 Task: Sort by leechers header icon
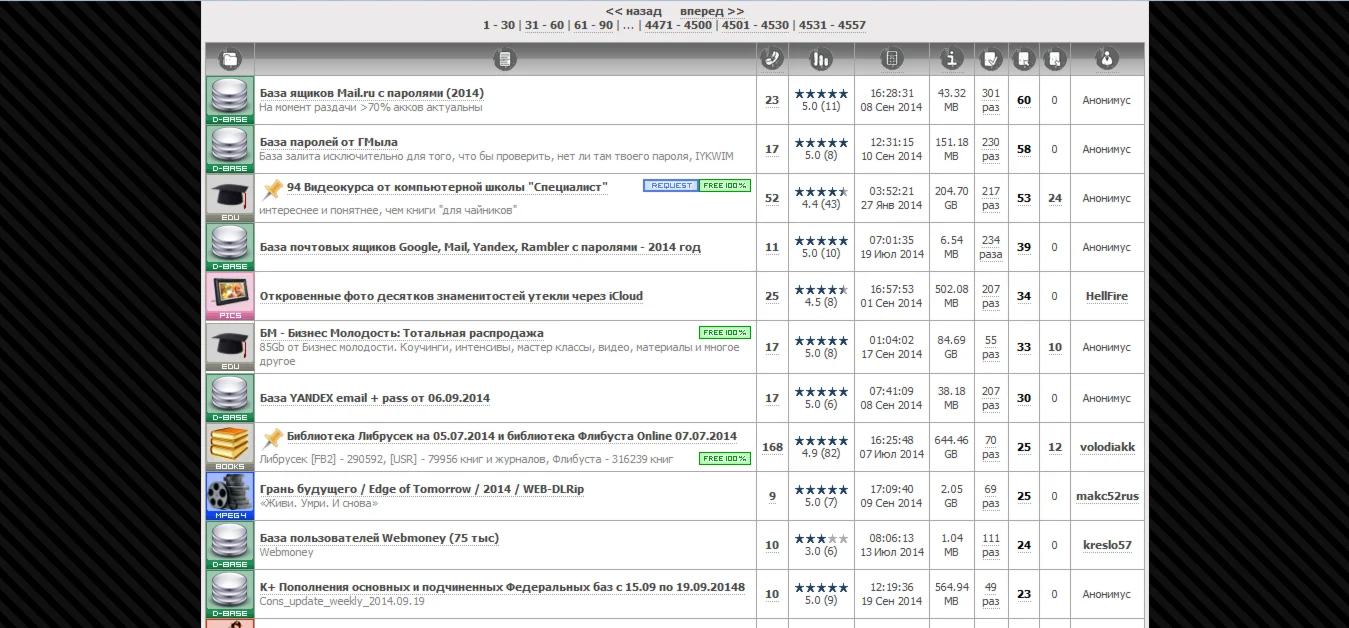pos(1054,59)
